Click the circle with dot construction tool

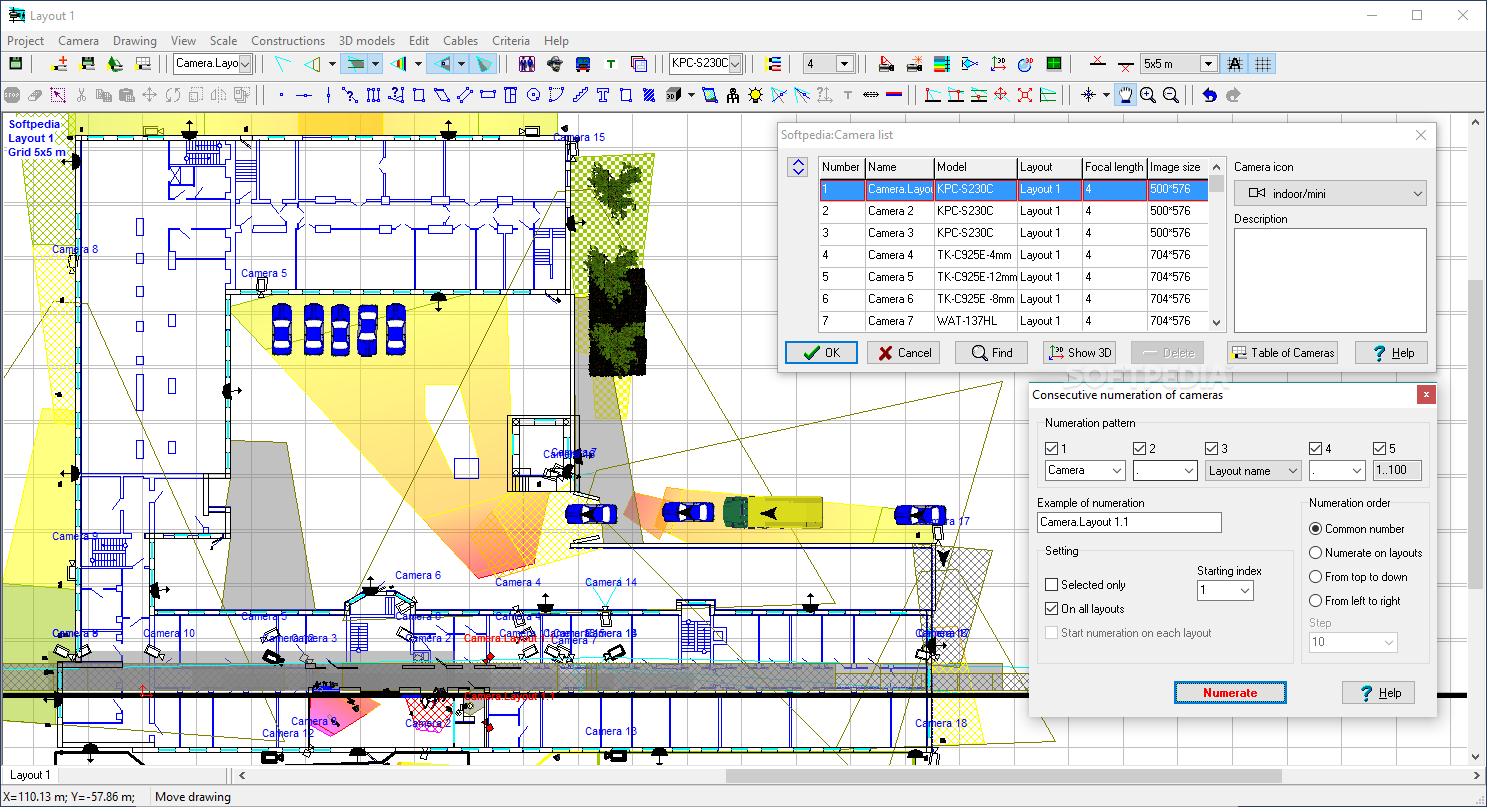[x=533, y=95]
